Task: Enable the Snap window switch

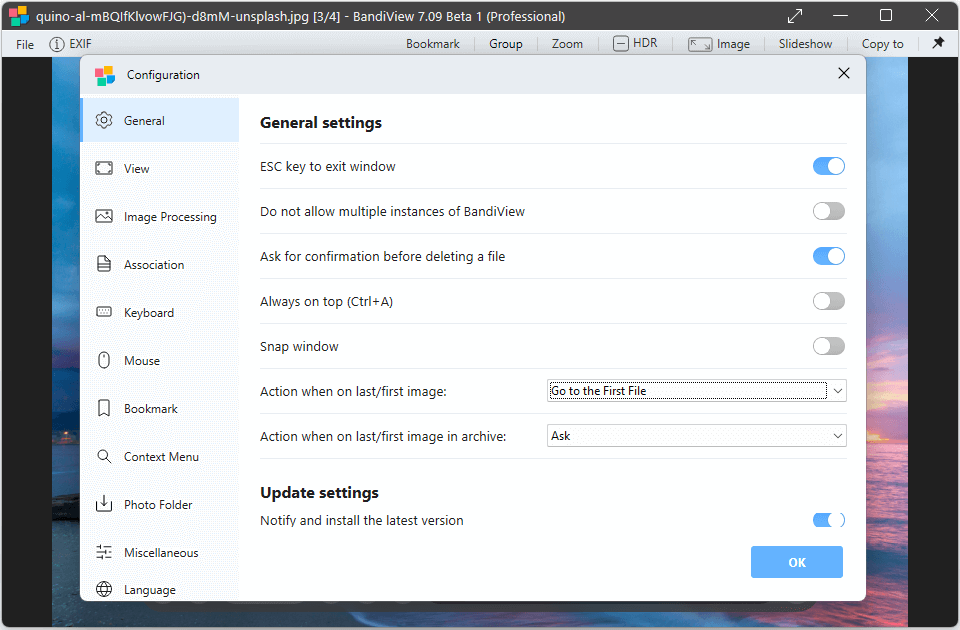Action: (828, 346)
